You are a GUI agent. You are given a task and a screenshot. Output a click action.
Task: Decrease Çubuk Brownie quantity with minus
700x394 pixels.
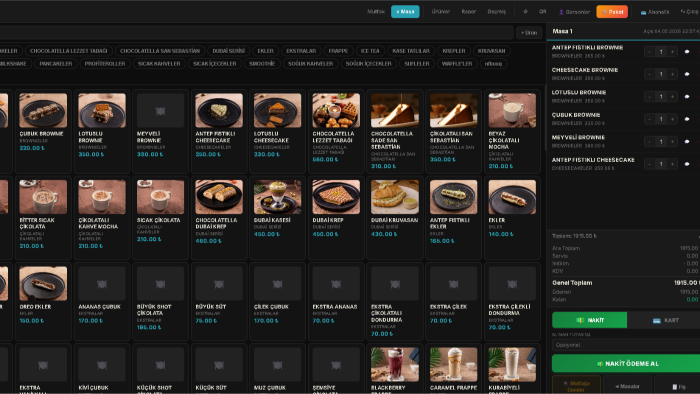[650, 119]
